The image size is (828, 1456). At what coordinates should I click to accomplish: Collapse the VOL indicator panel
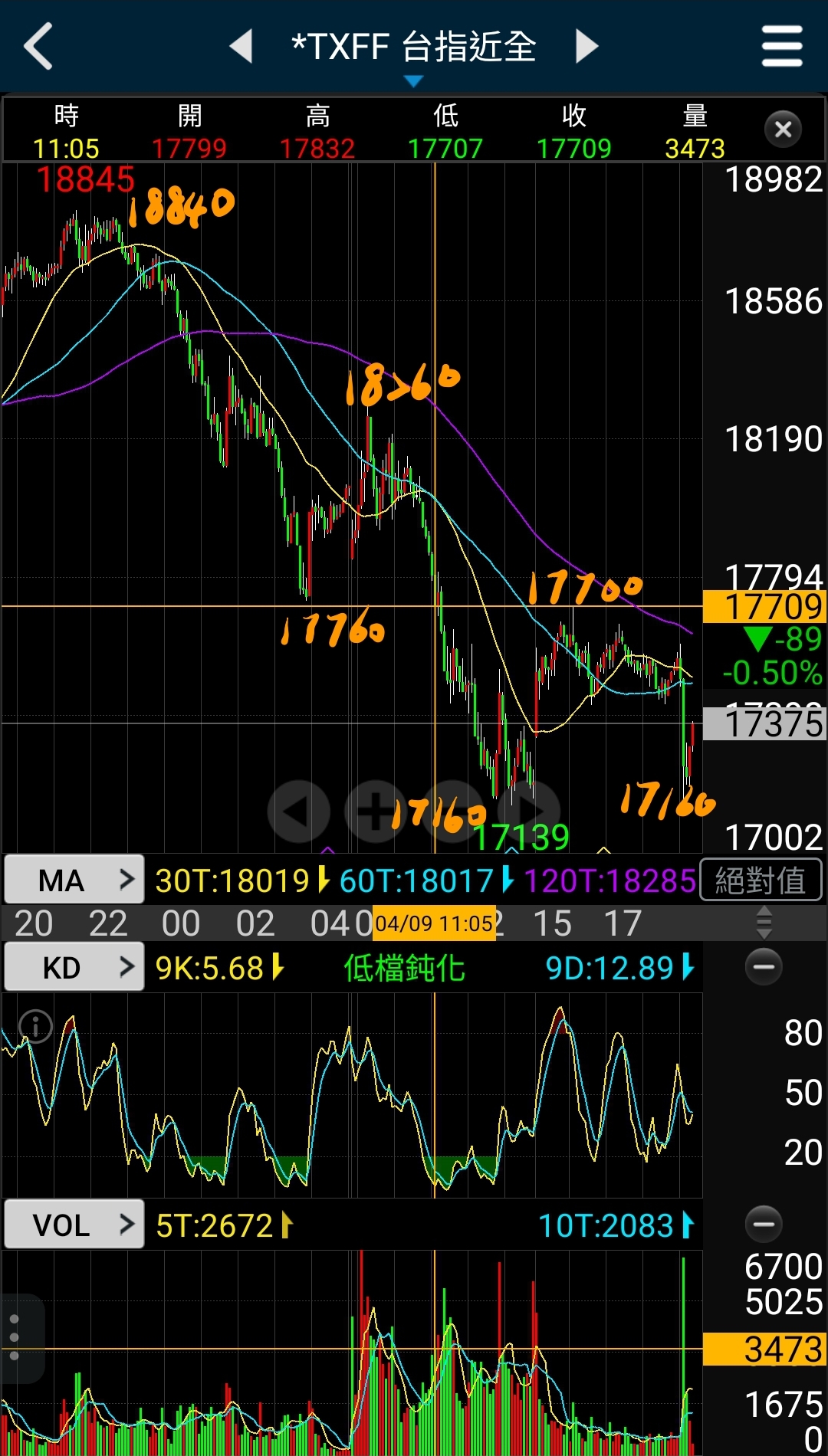click(764, 1224)
